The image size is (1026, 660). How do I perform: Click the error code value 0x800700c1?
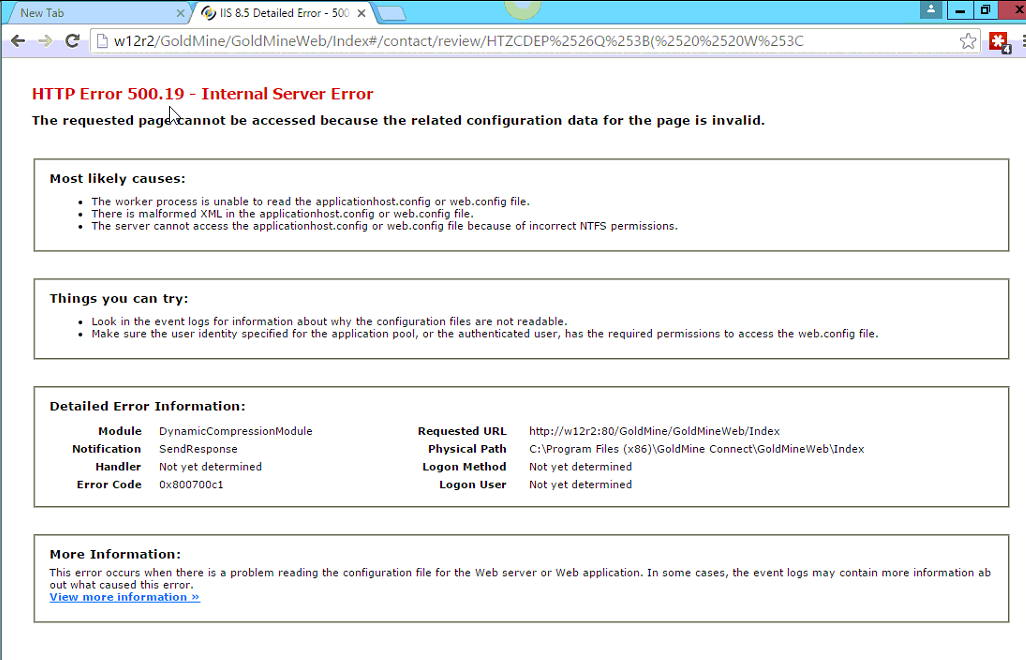(191, 485)
